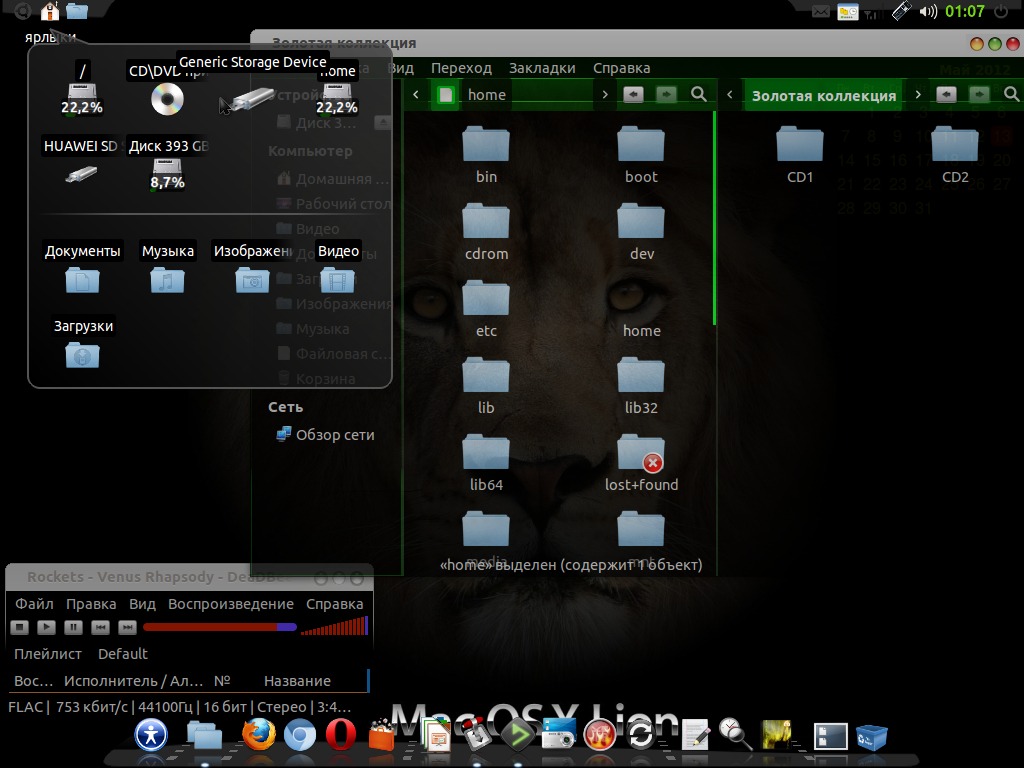Image resolution: width=1024 pixels, height=768 pixels.
Task: Click the red seek bar in music player
Action: (219, 627)
